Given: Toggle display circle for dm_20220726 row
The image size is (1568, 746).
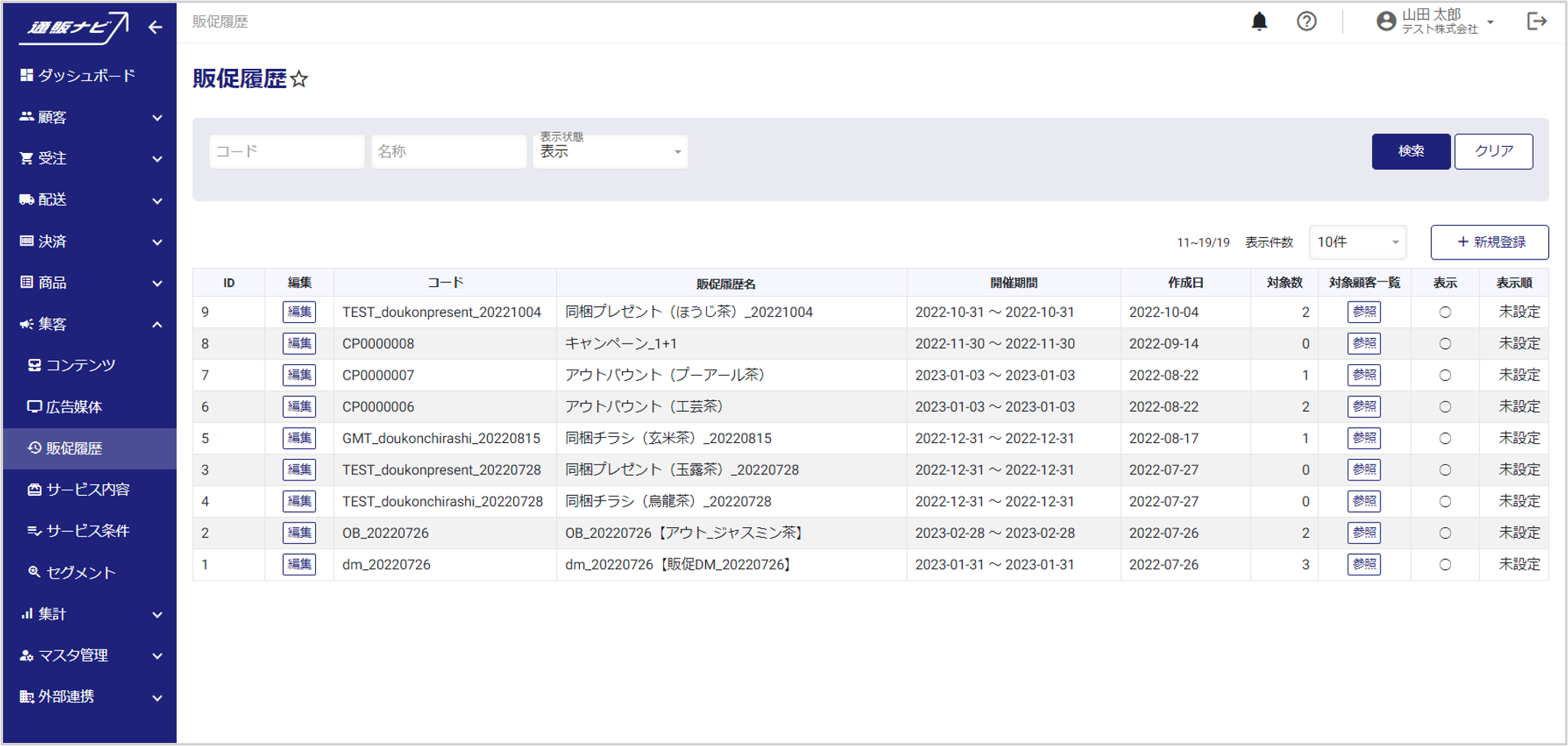Looking at the screenshot, I should pos(1445,565).
